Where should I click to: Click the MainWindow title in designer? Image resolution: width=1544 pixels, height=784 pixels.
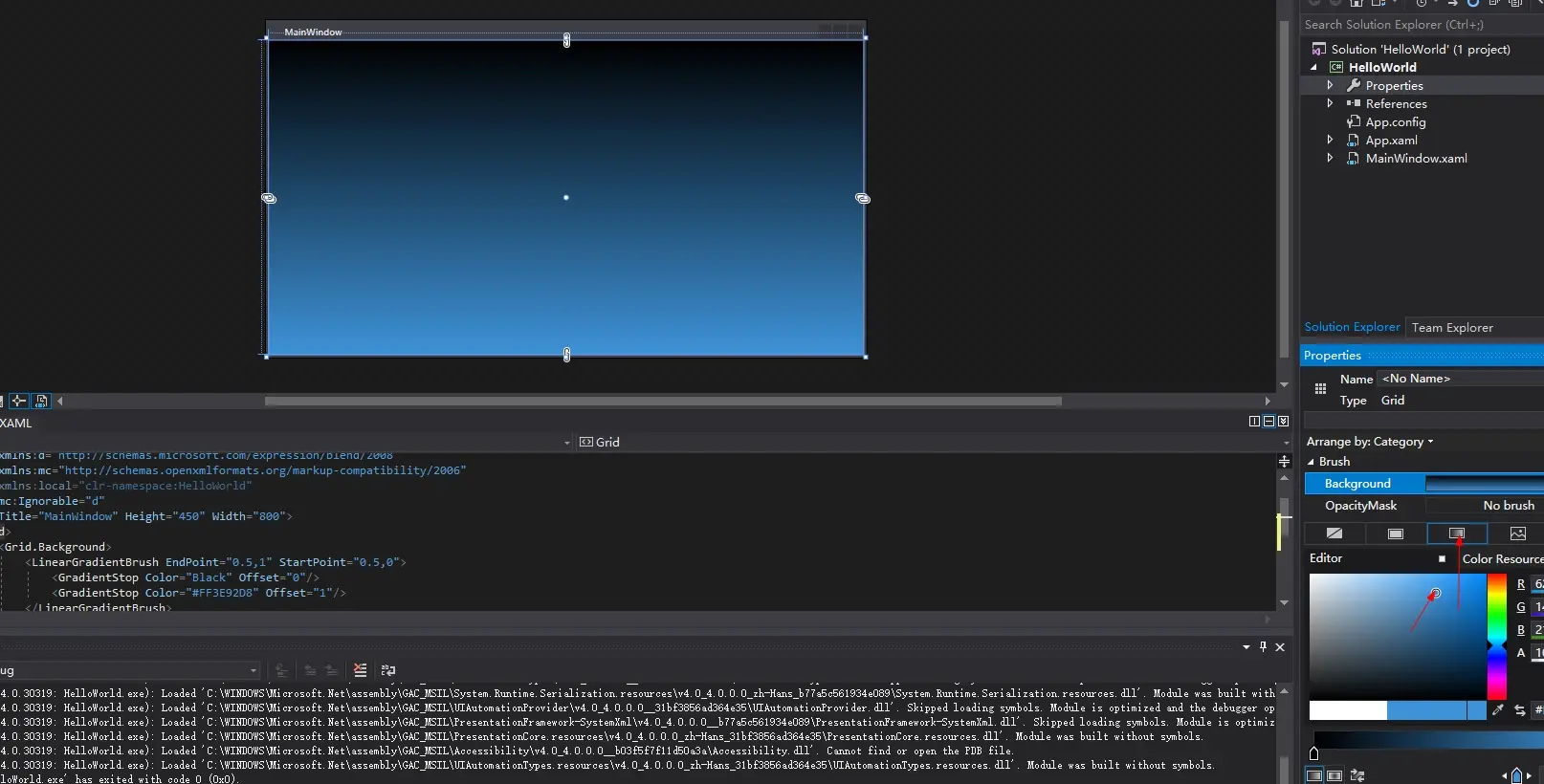tap(313, 33)
